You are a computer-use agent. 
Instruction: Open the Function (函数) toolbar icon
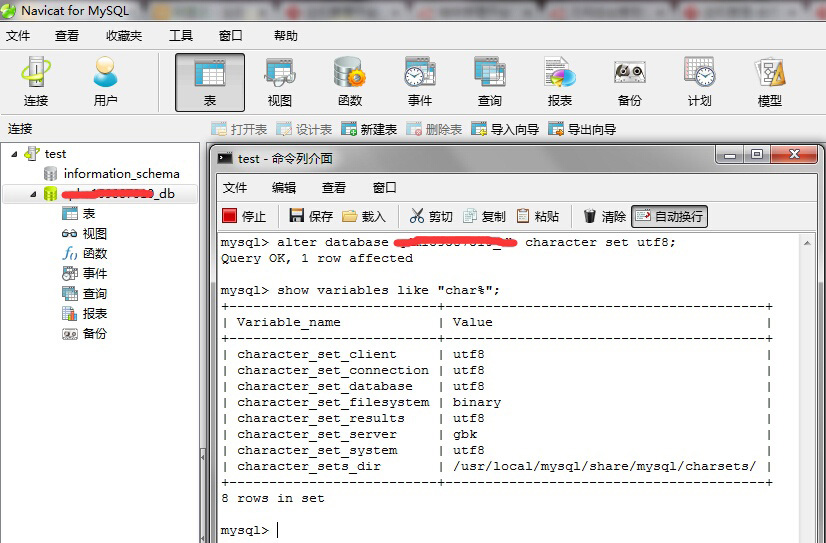[350, 82]
